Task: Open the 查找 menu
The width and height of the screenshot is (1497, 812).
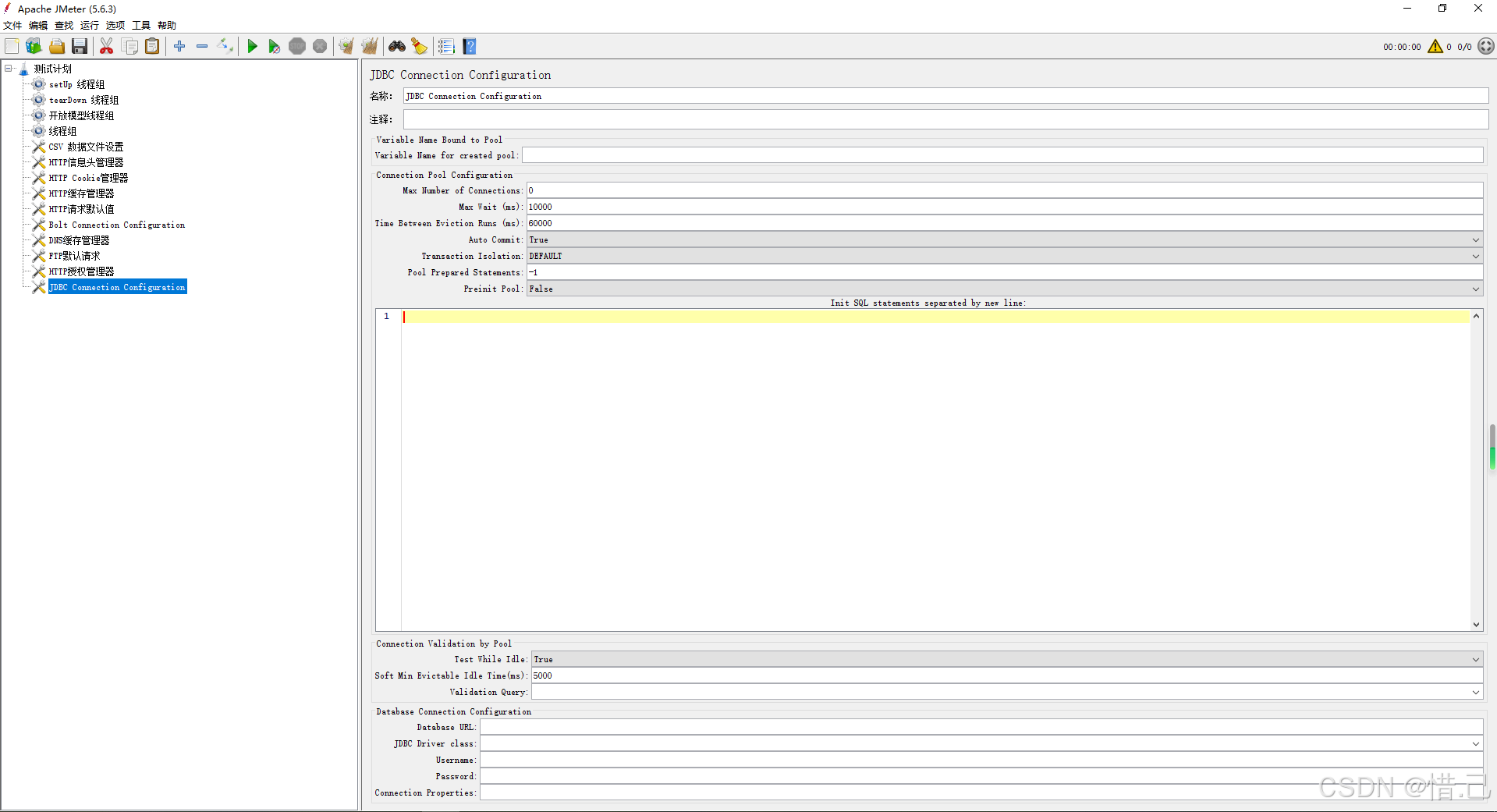Action: pos(64,26)
